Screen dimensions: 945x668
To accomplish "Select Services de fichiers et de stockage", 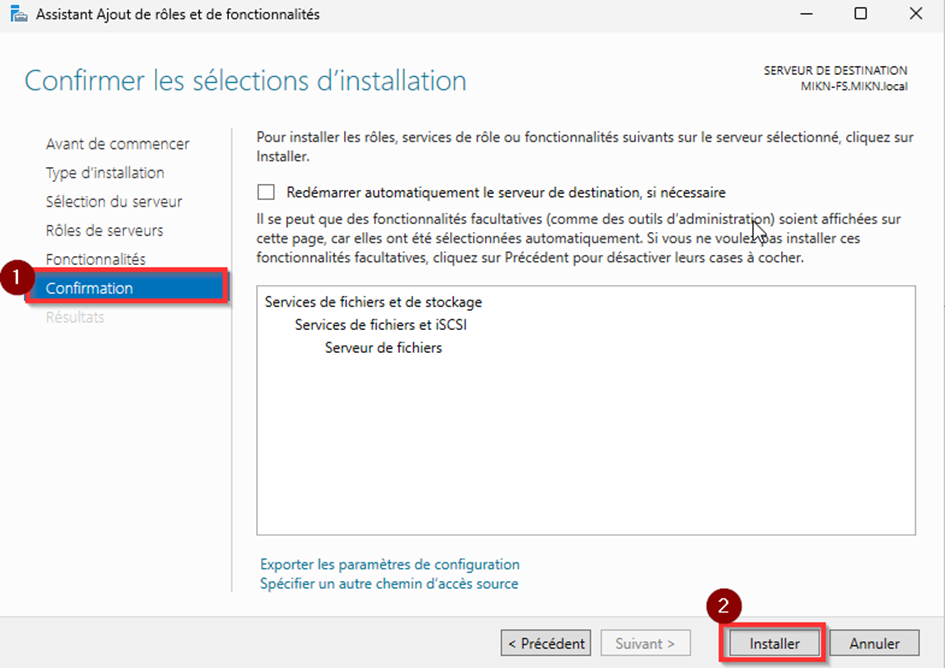I will (x=373, y=302).
